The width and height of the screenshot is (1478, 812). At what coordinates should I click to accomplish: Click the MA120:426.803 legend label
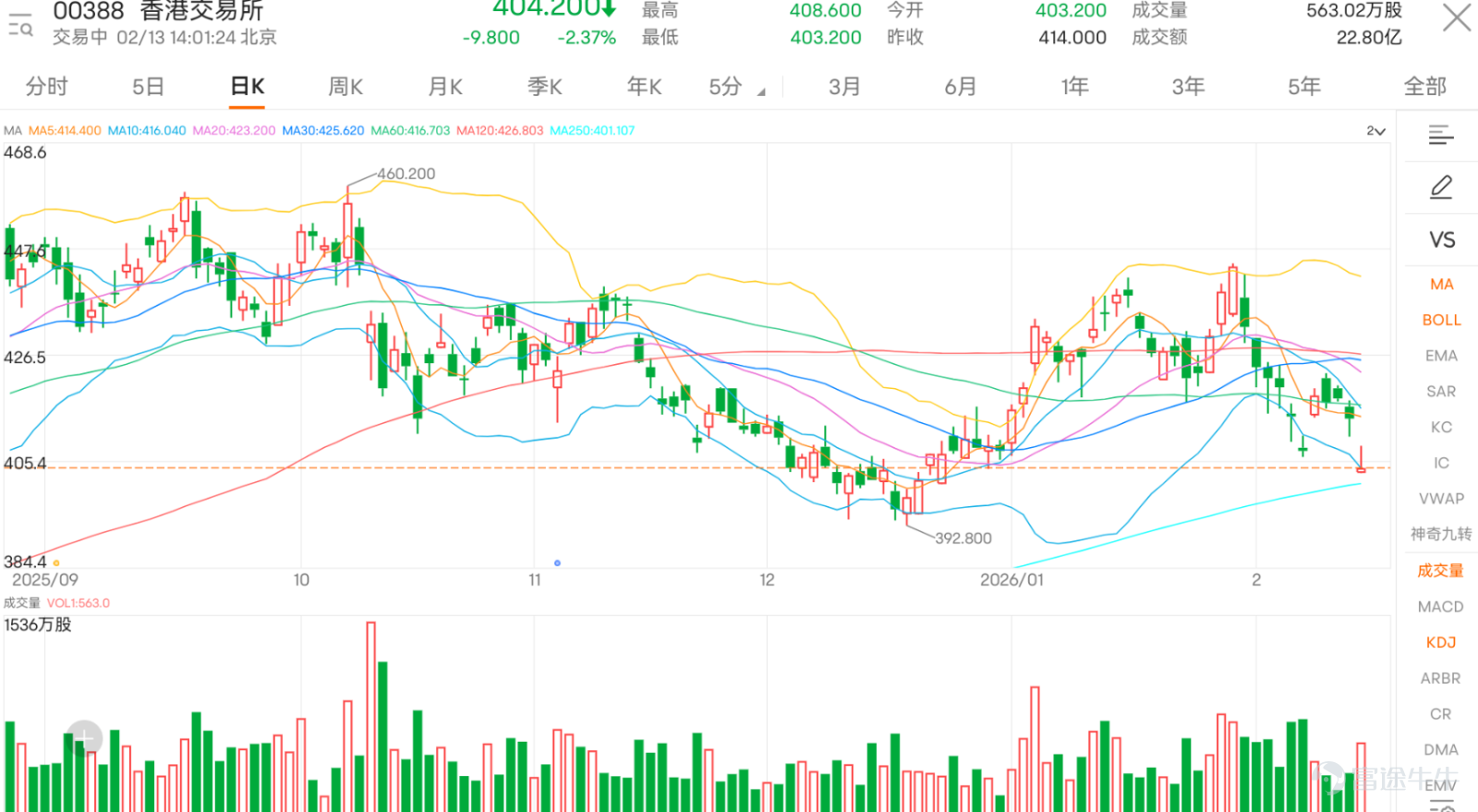[500, 131]
